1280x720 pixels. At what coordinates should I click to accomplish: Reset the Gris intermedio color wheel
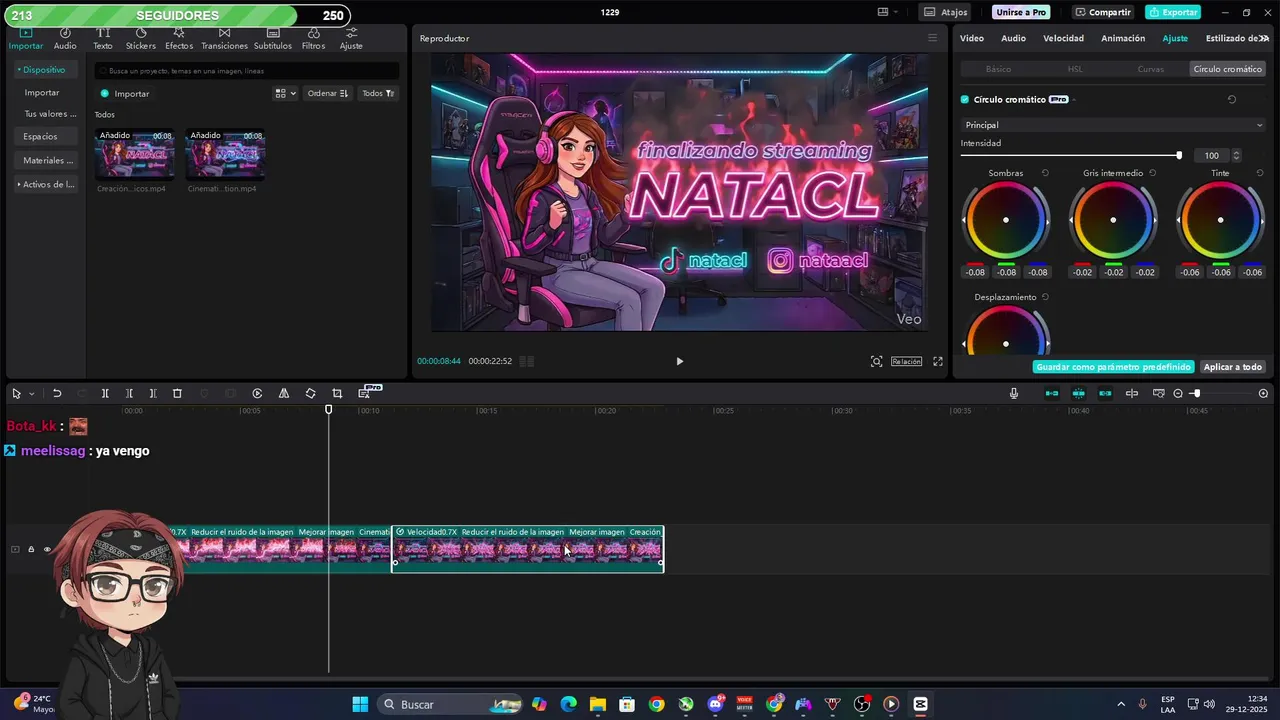(x=1152, y=173)
